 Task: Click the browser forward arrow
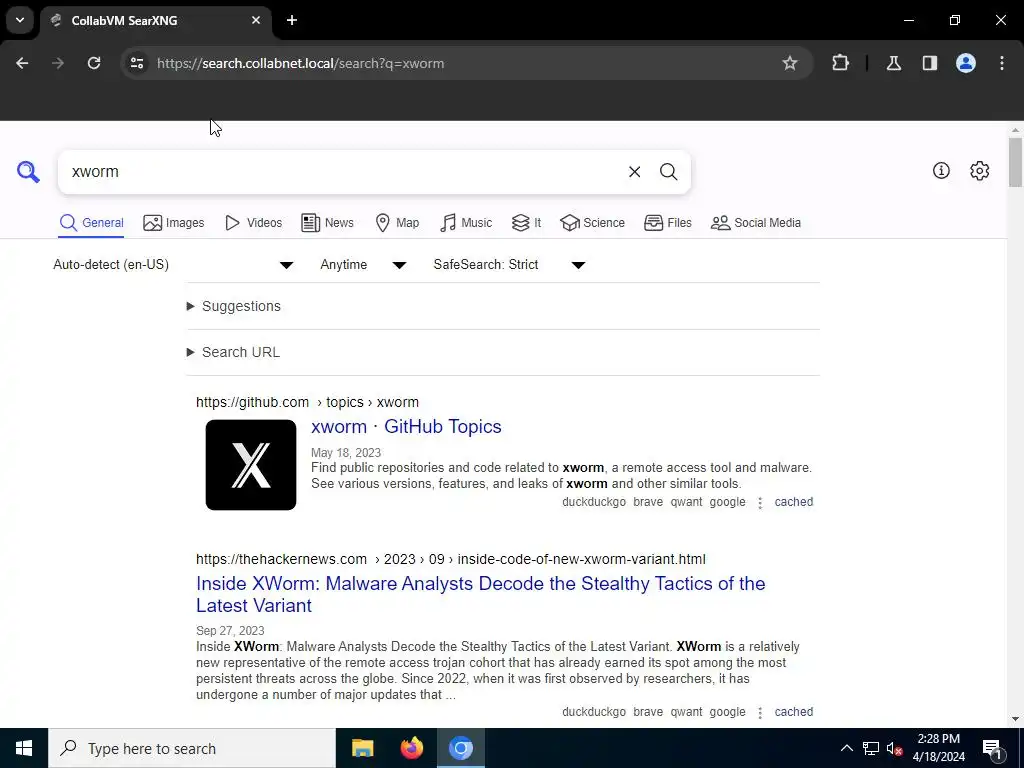[x=58, y=63]
